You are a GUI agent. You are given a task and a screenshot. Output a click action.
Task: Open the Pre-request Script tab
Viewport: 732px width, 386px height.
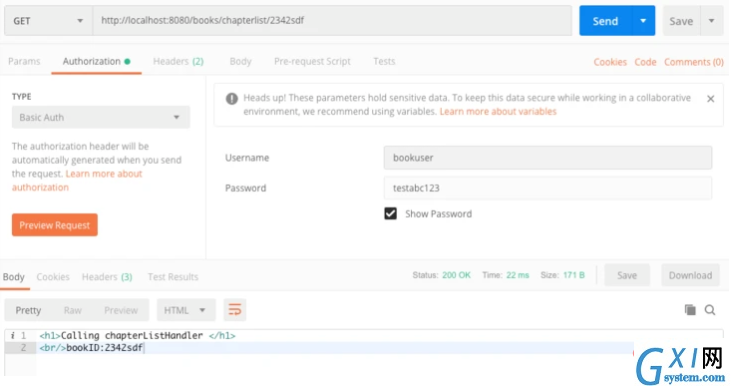pos(312,61)
